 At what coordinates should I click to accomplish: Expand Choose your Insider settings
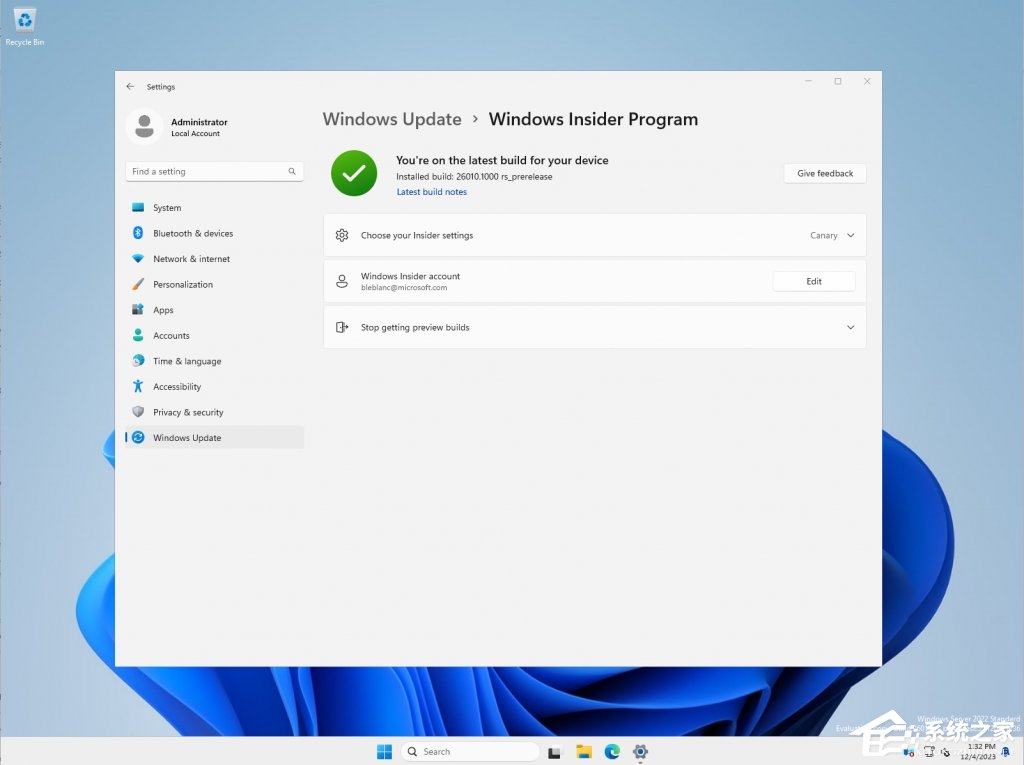417,236
